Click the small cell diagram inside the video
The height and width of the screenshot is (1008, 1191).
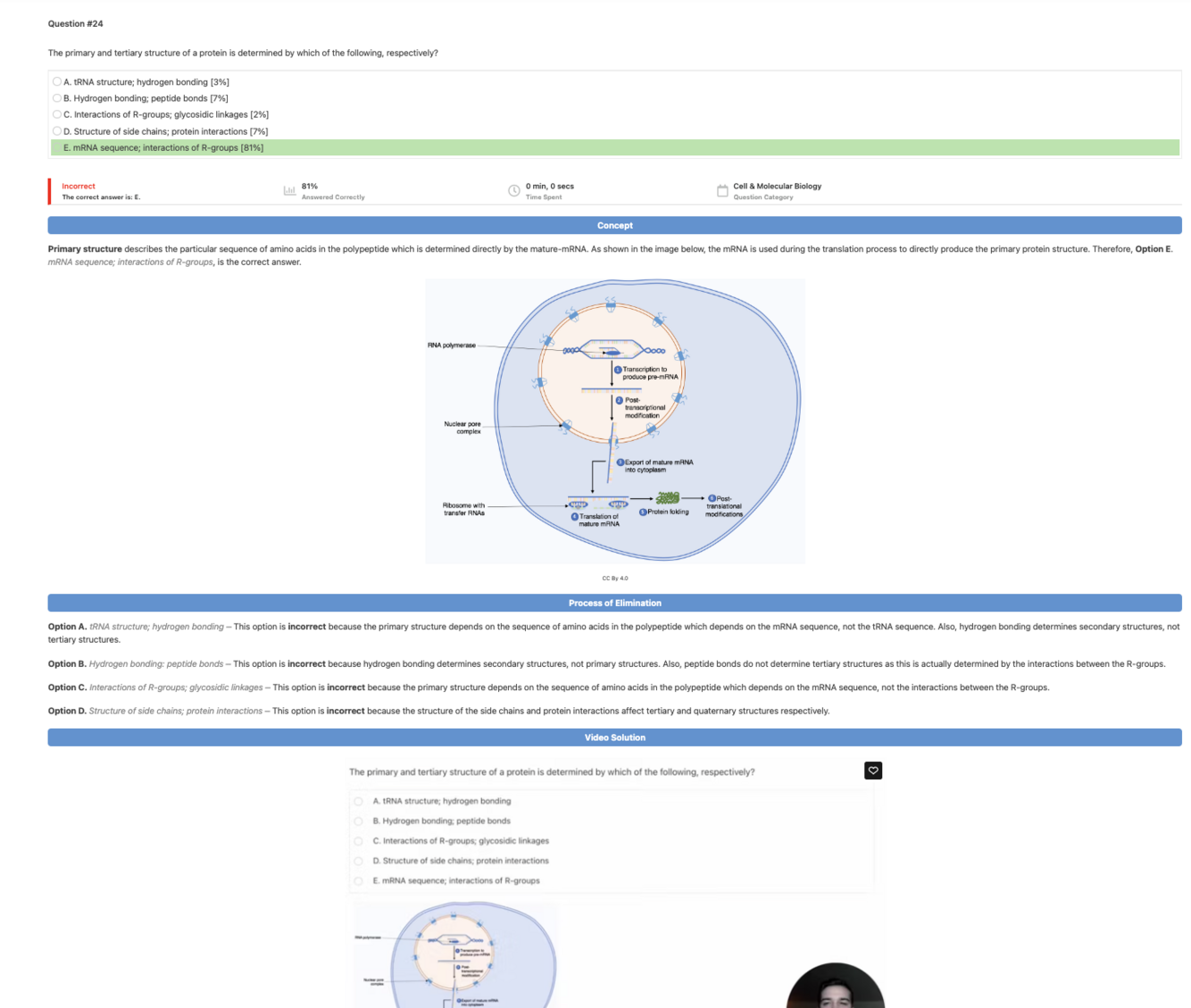click(455, 954)
